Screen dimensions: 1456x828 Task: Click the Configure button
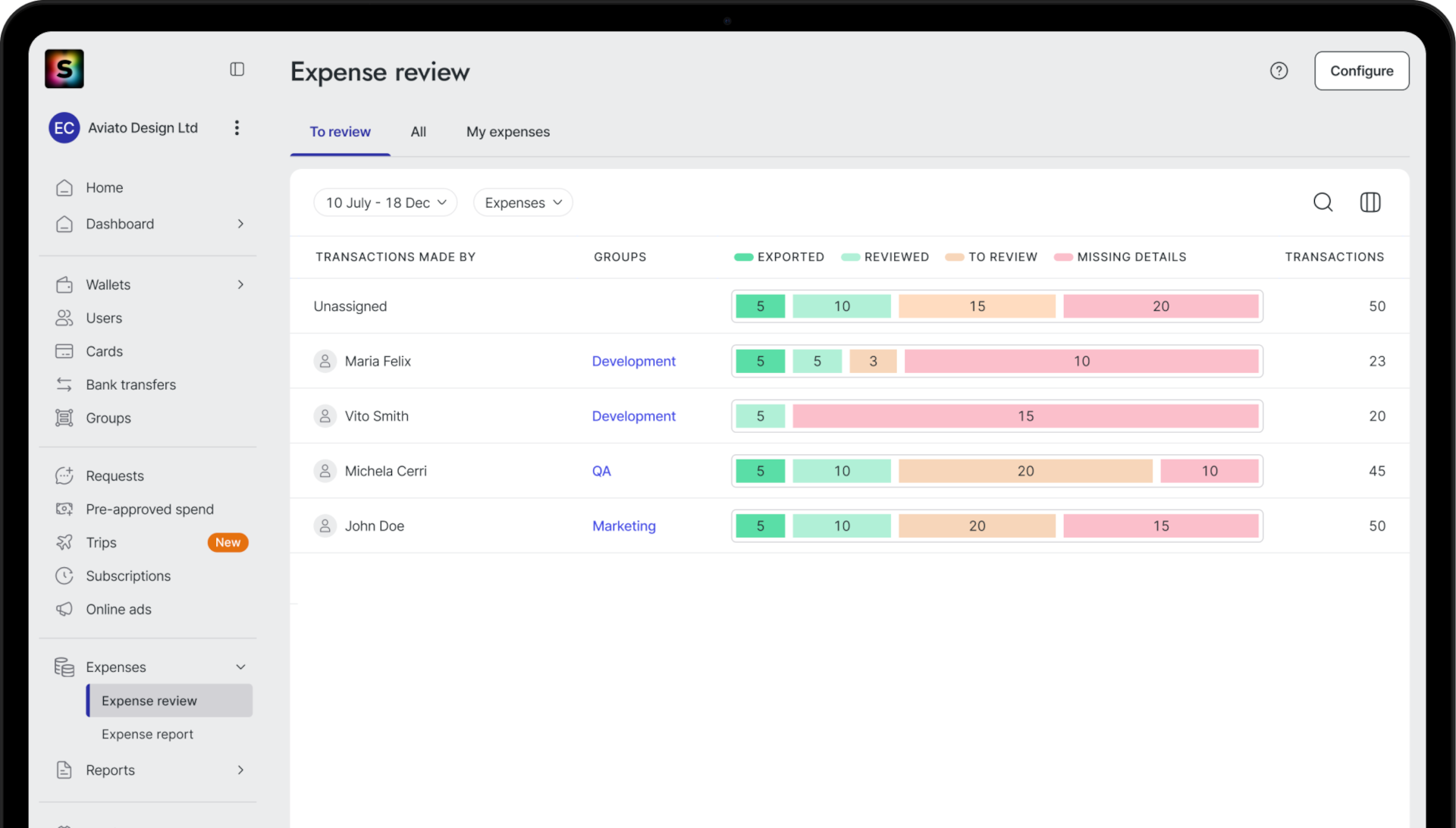click(1361, 71)
